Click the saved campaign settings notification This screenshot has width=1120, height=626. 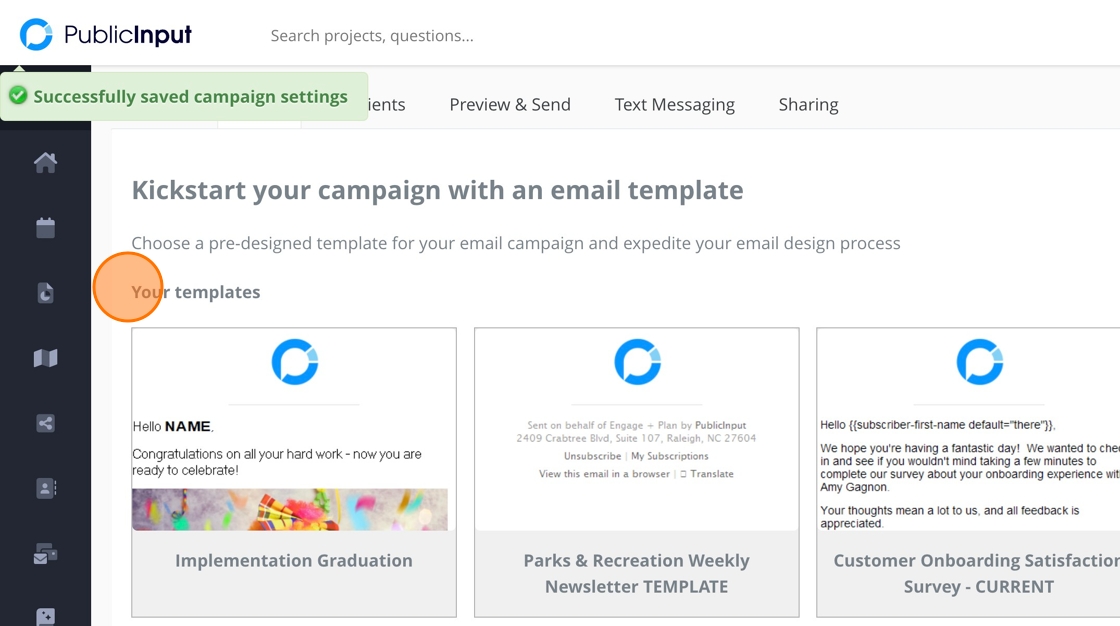190,97
